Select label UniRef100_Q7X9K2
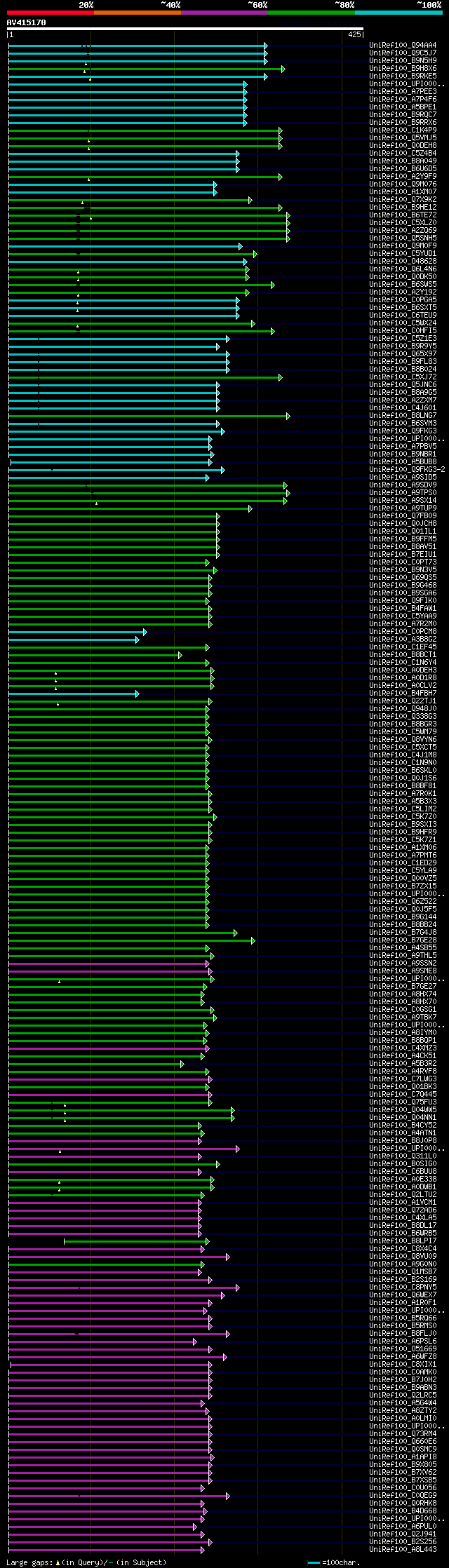The width and height of the screenshot is (449, 1568). 403,200
